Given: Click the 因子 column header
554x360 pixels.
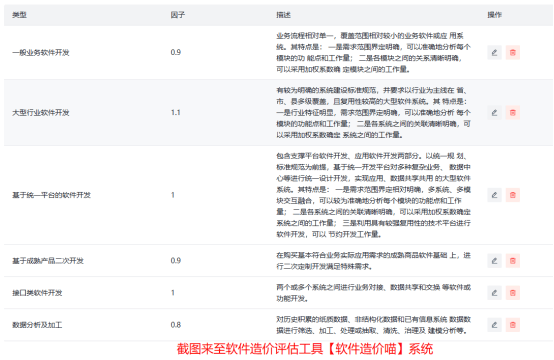Looking at the screenshot, I should [x=178, y=15].
